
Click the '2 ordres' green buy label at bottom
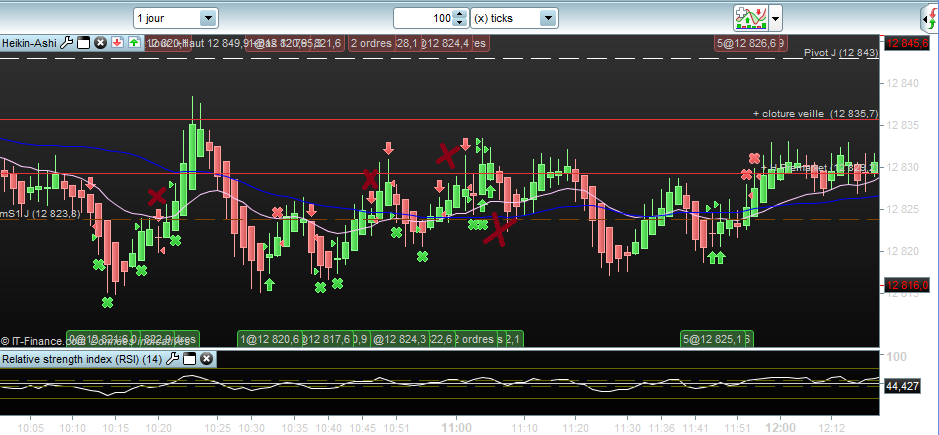(474, 339)
